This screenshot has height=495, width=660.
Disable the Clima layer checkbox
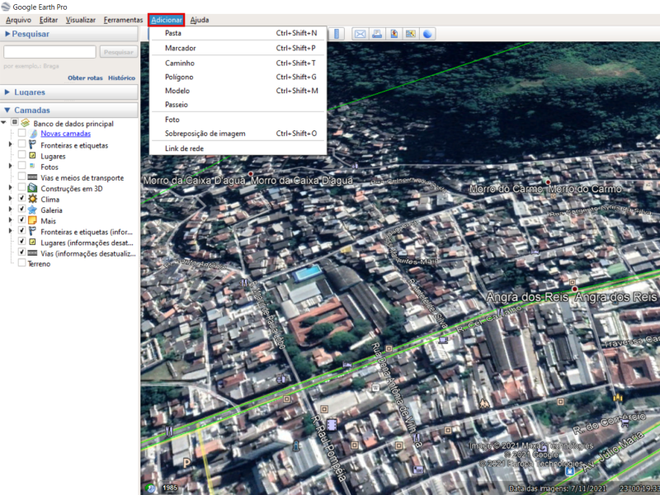pyautogui.click(x=22, y=198)
